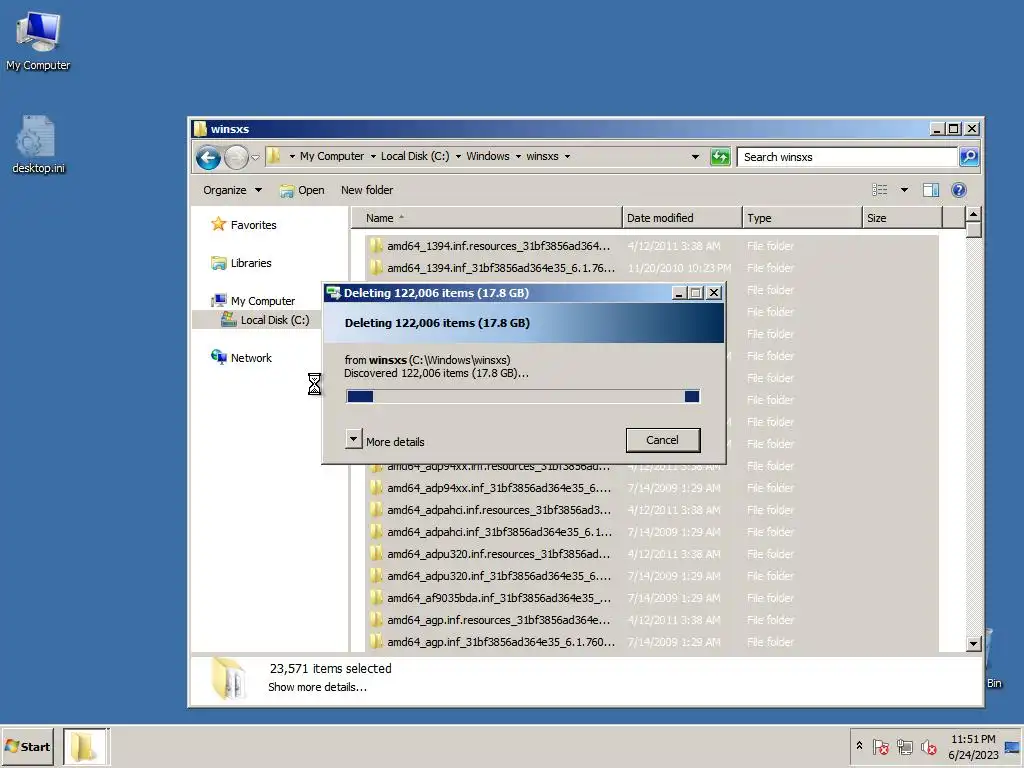Screen dimensions: 1024x768
Task: Expand dropdown arrow after Windows breadcrumb
Action: point(519,157)
